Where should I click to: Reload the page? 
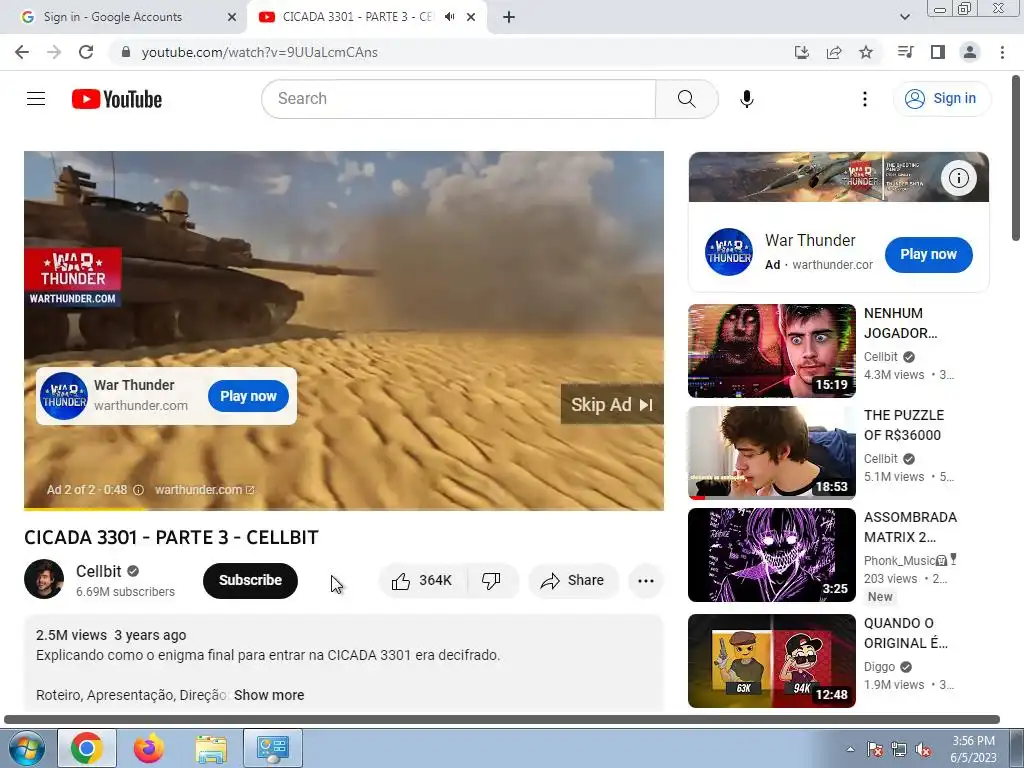pos(86,52)
